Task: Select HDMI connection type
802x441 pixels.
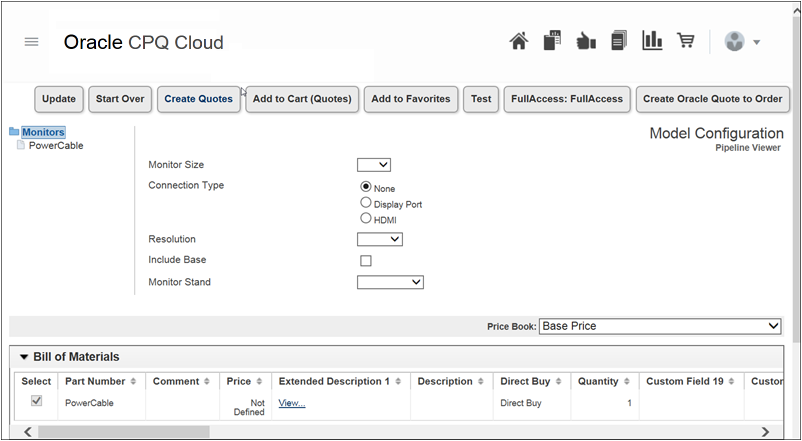Action: [365, 218]
